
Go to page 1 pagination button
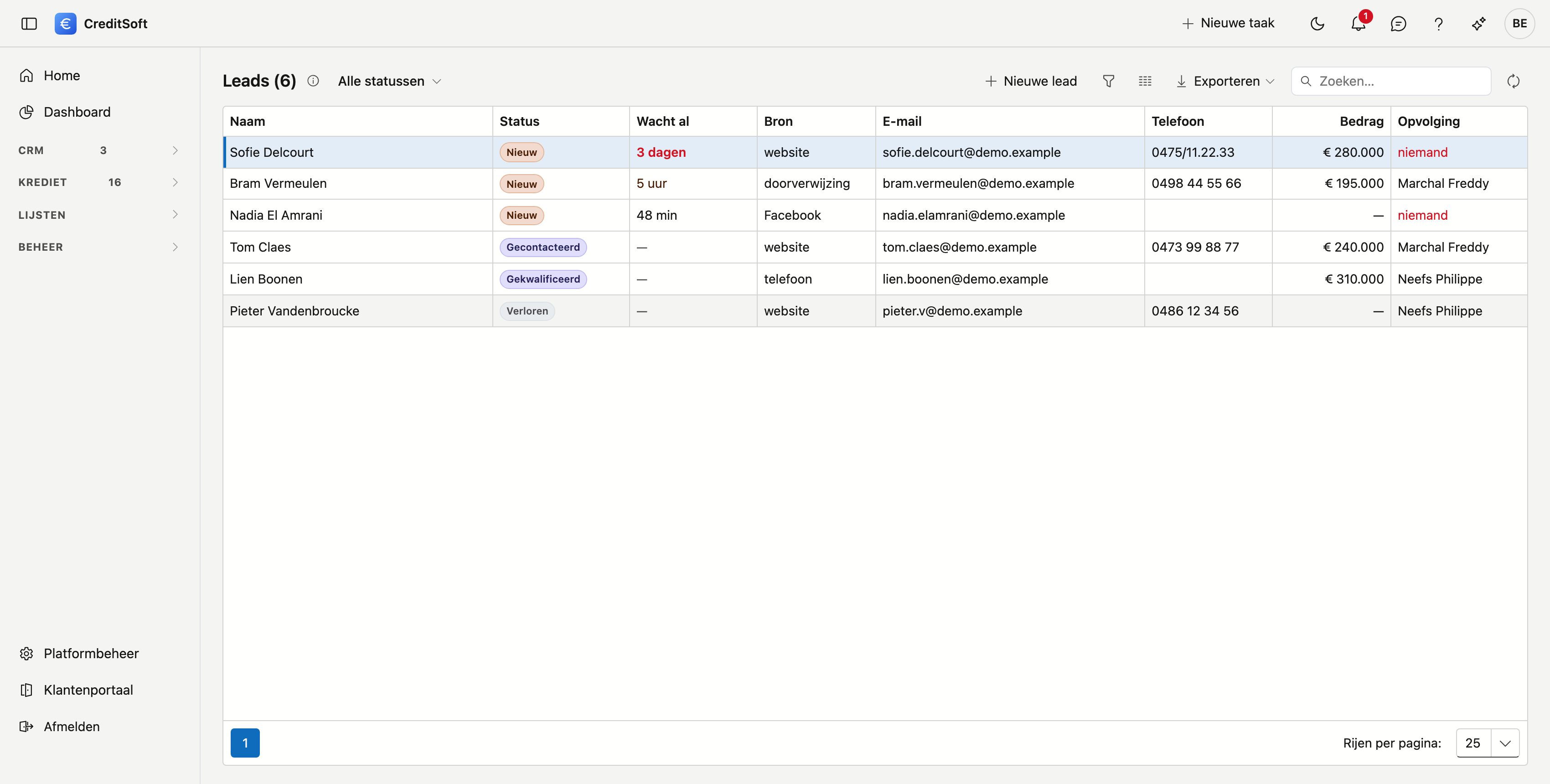point(245,743)
